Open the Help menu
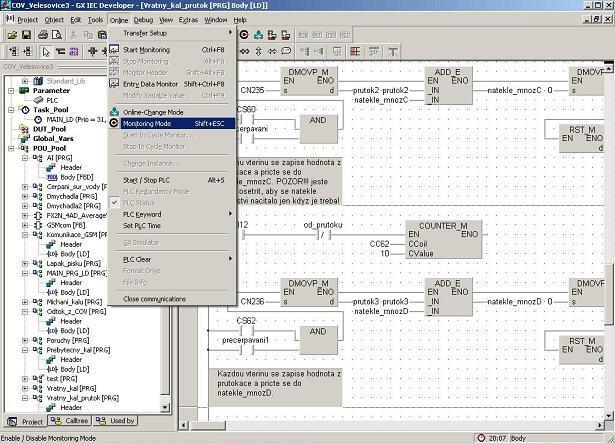The image size is (615, 443). (x=240, y=20)
